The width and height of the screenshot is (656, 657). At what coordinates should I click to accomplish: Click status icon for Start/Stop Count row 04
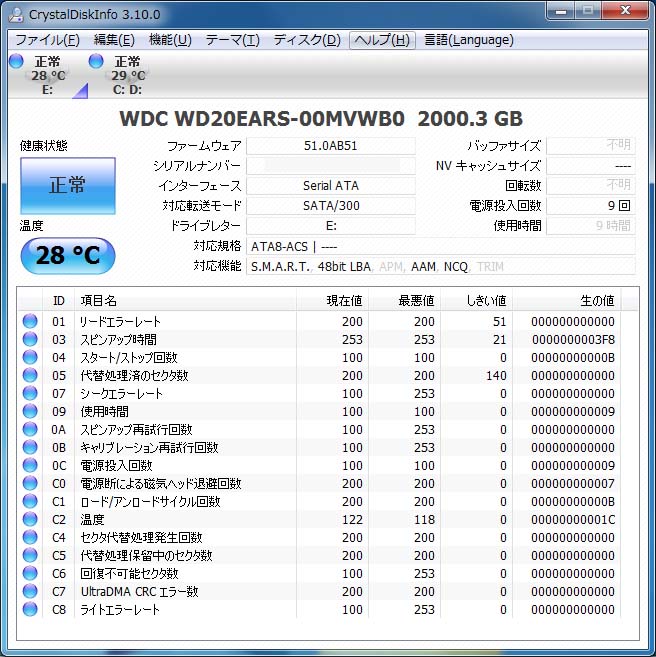point(30,357)
